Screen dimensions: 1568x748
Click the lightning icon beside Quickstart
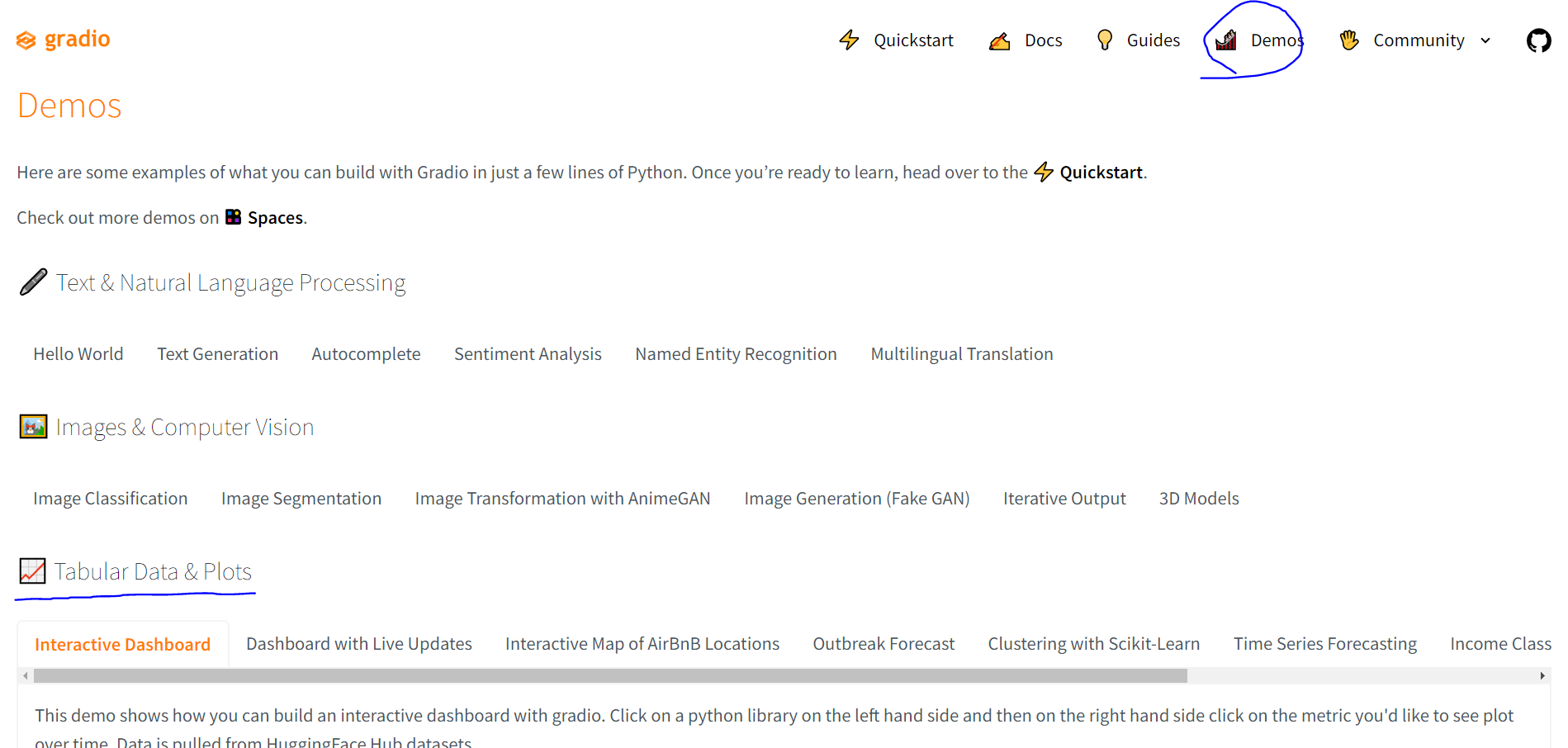pyautogui.click(x=850, y=40)
